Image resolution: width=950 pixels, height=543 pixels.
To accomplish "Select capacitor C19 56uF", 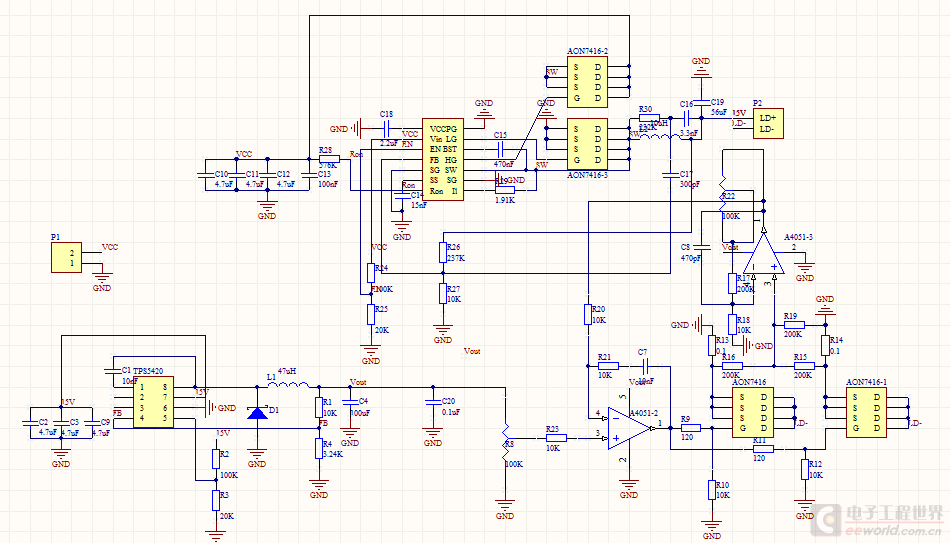I will click(x=702, y=103).
